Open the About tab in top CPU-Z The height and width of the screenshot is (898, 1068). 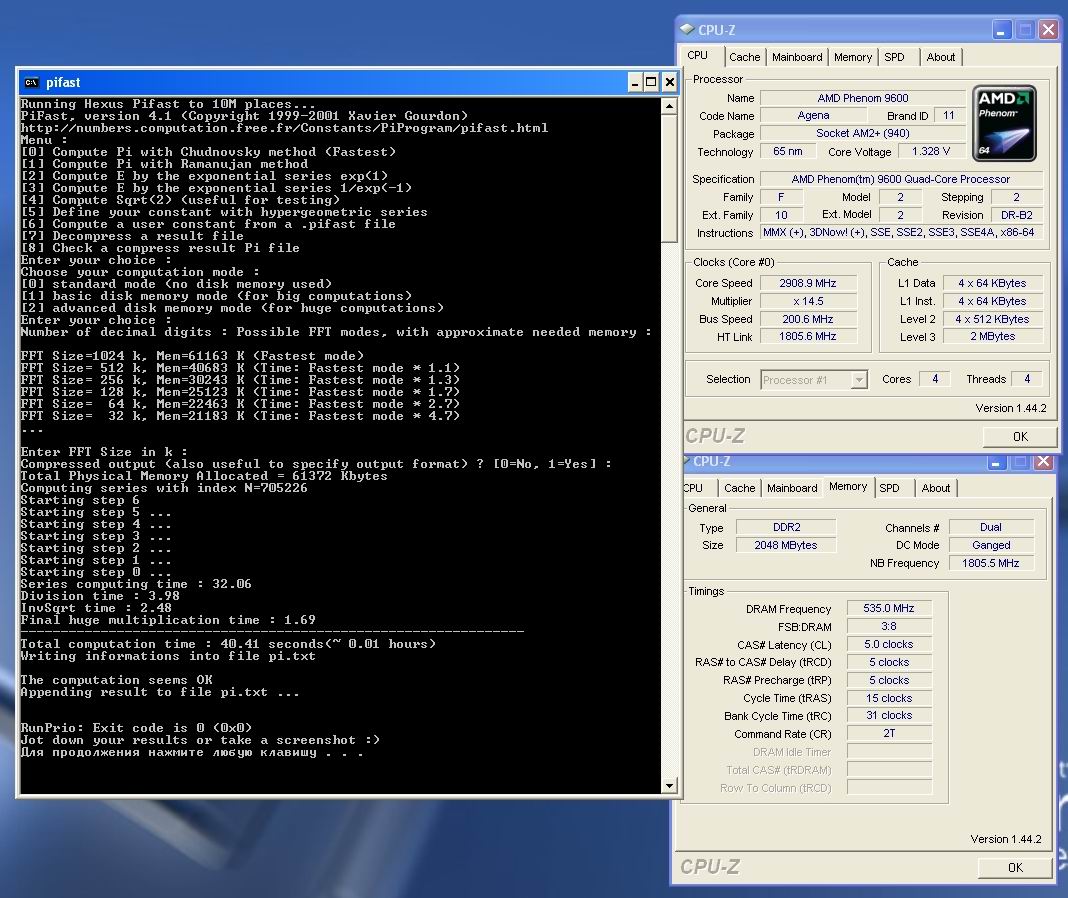[x=941, y=57]
